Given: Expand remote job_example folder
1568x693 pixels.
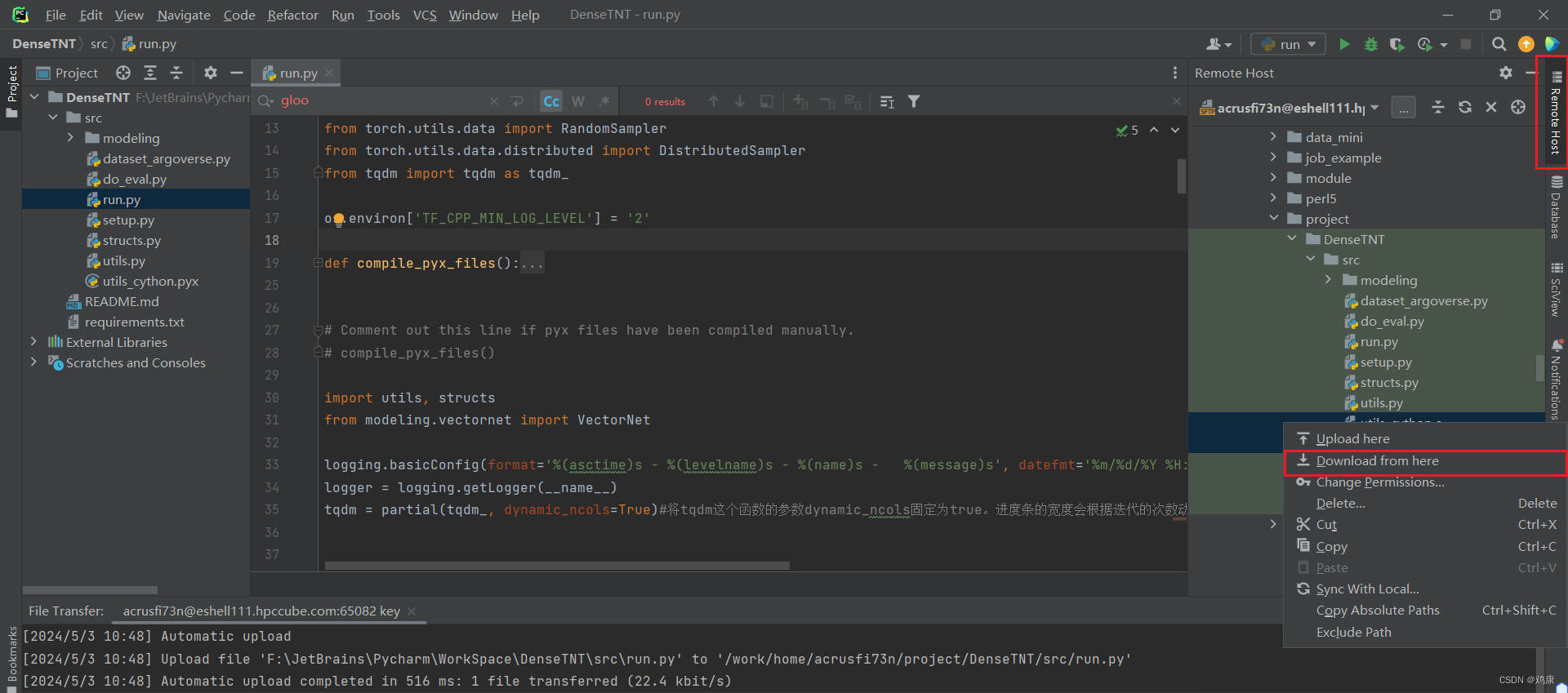Looking at the screenshot, I should tap(1273, 158).
